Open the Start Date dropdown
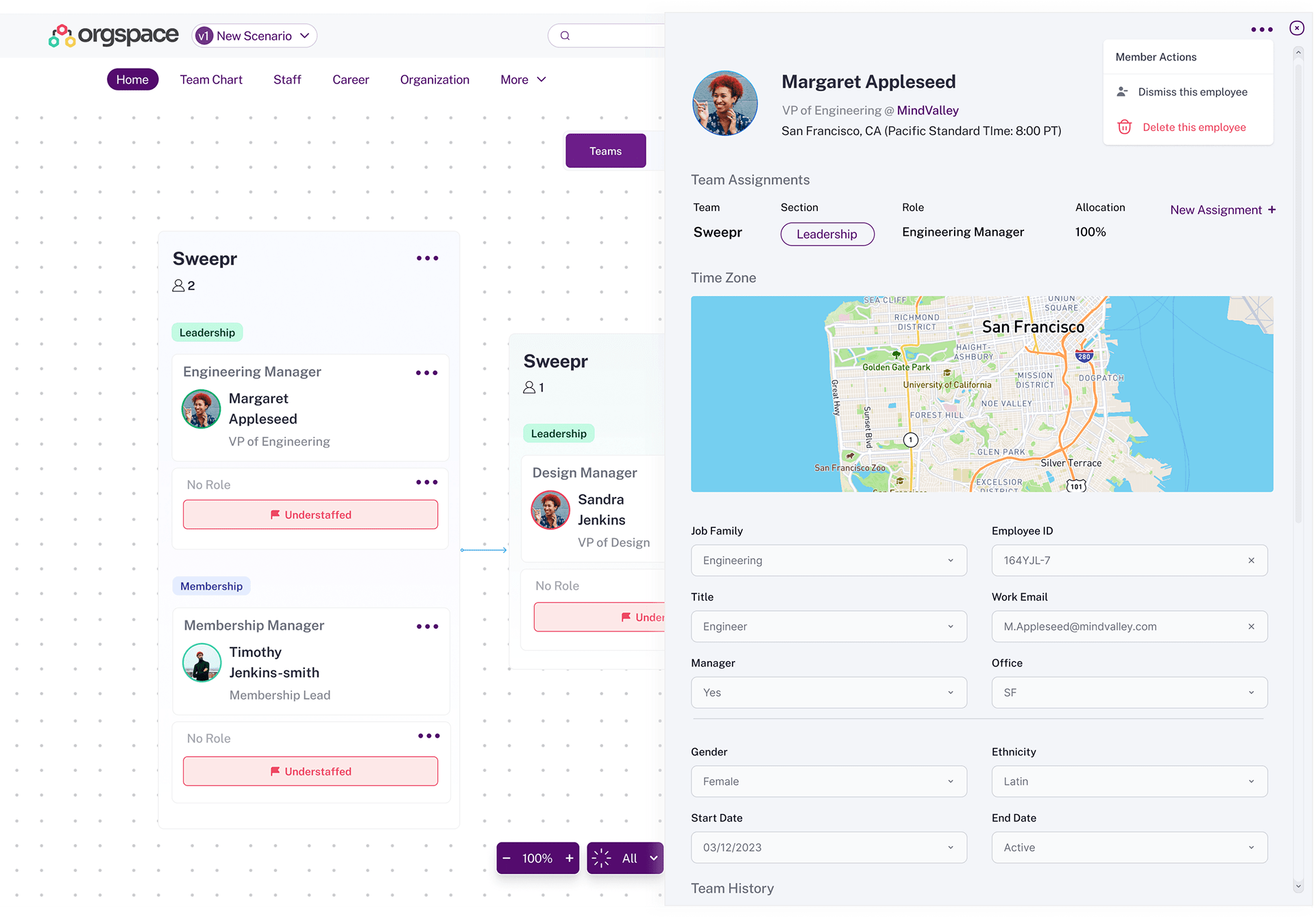This screenshot has height=918, width=1316. coord(829,847)
